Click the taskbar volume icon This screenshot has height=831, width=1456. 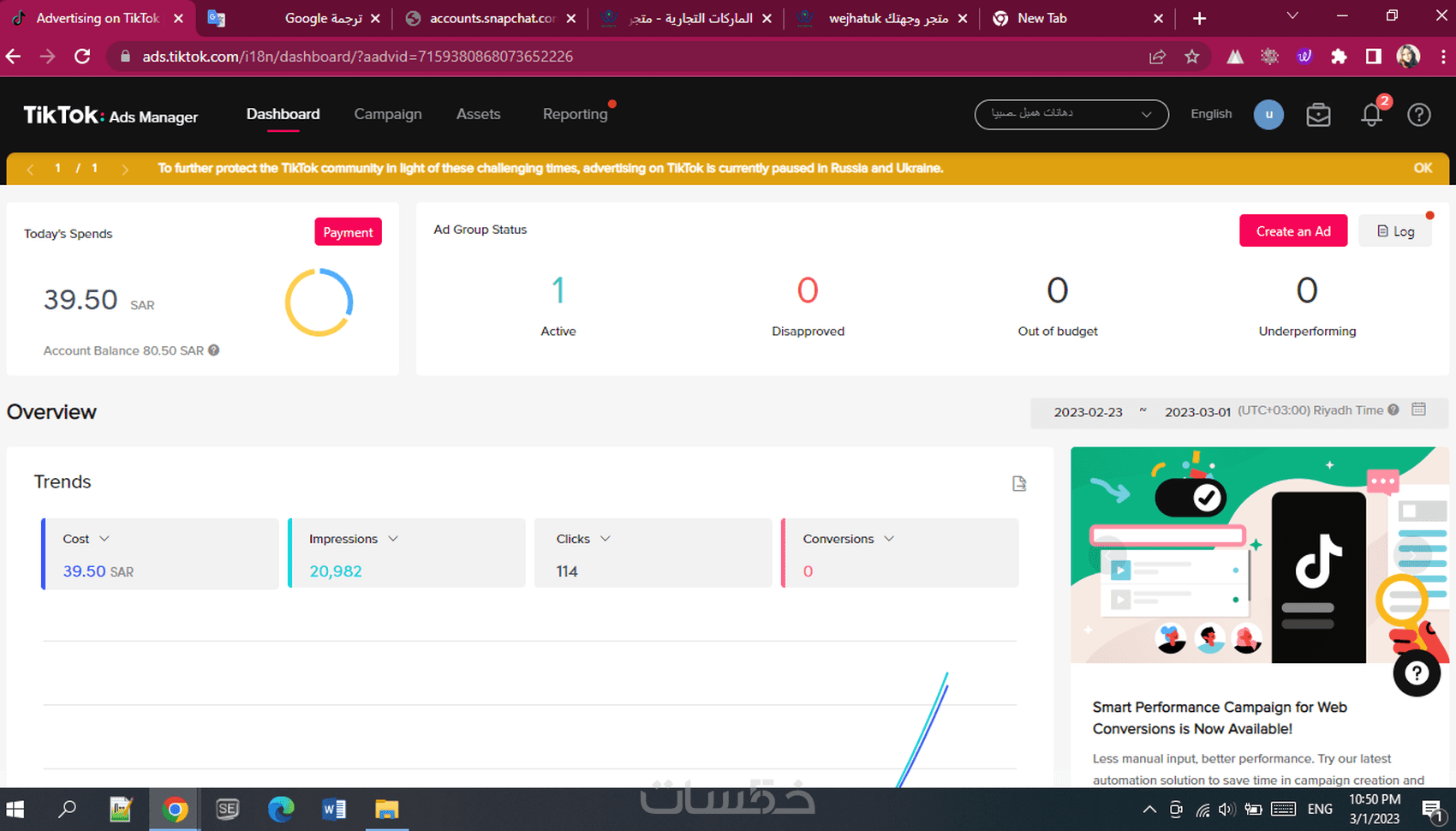click(x=1226, y=810)
